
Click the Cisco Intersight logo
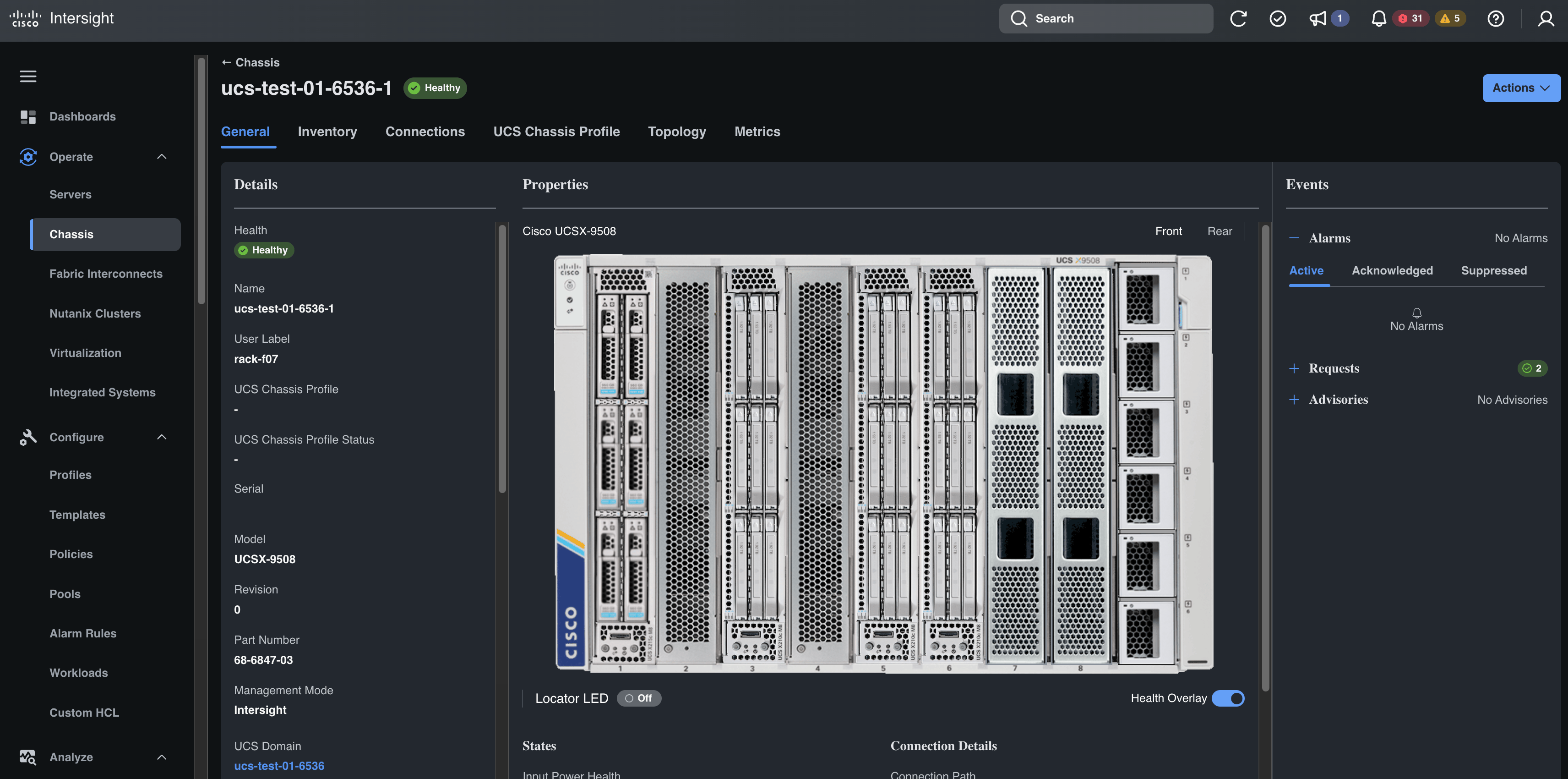tap(61, 18)
